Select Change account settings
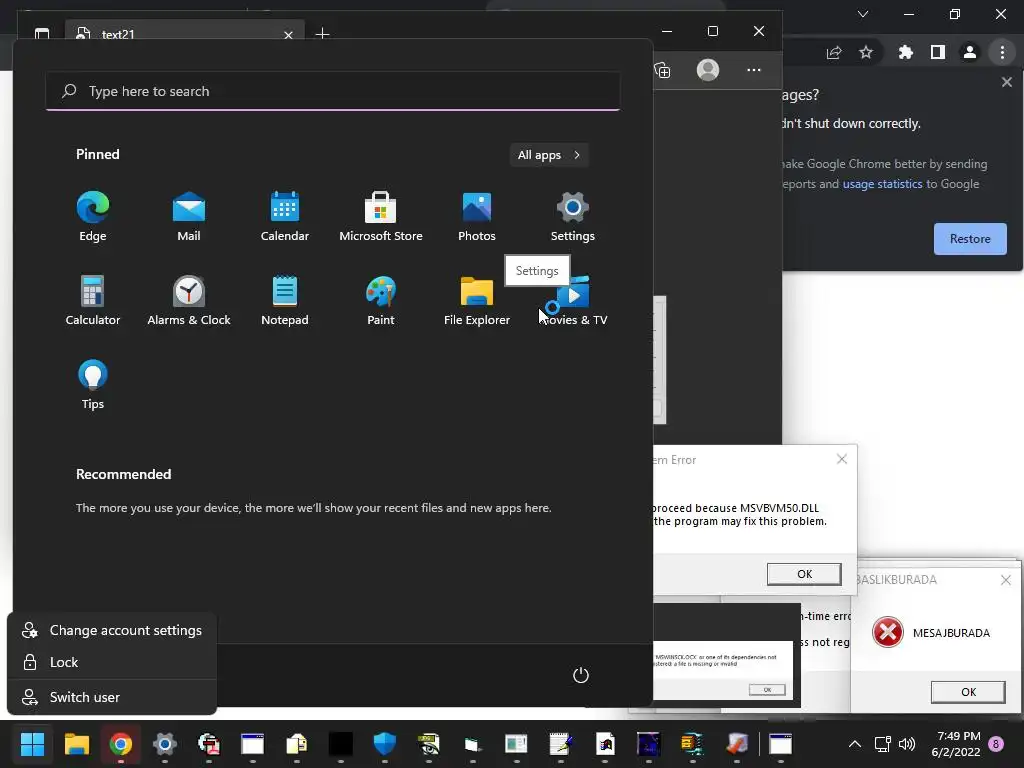This screenshot has width=1024, height=768. 112,630
